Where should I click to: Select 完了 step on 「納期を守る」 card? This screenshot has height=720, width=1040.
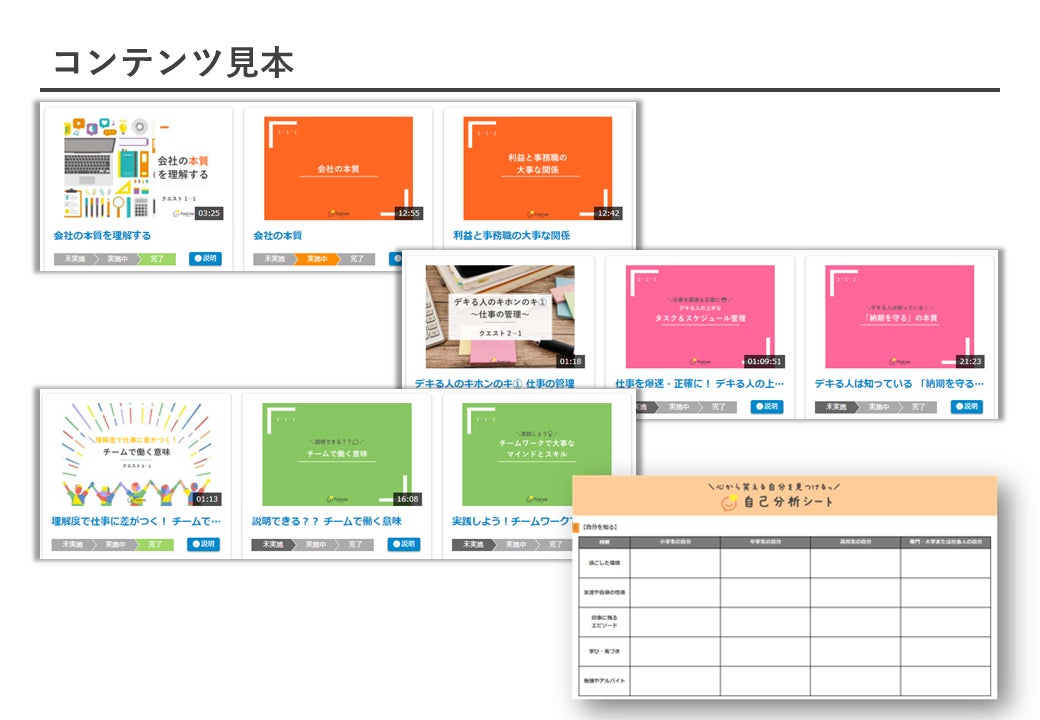[919, 407]
